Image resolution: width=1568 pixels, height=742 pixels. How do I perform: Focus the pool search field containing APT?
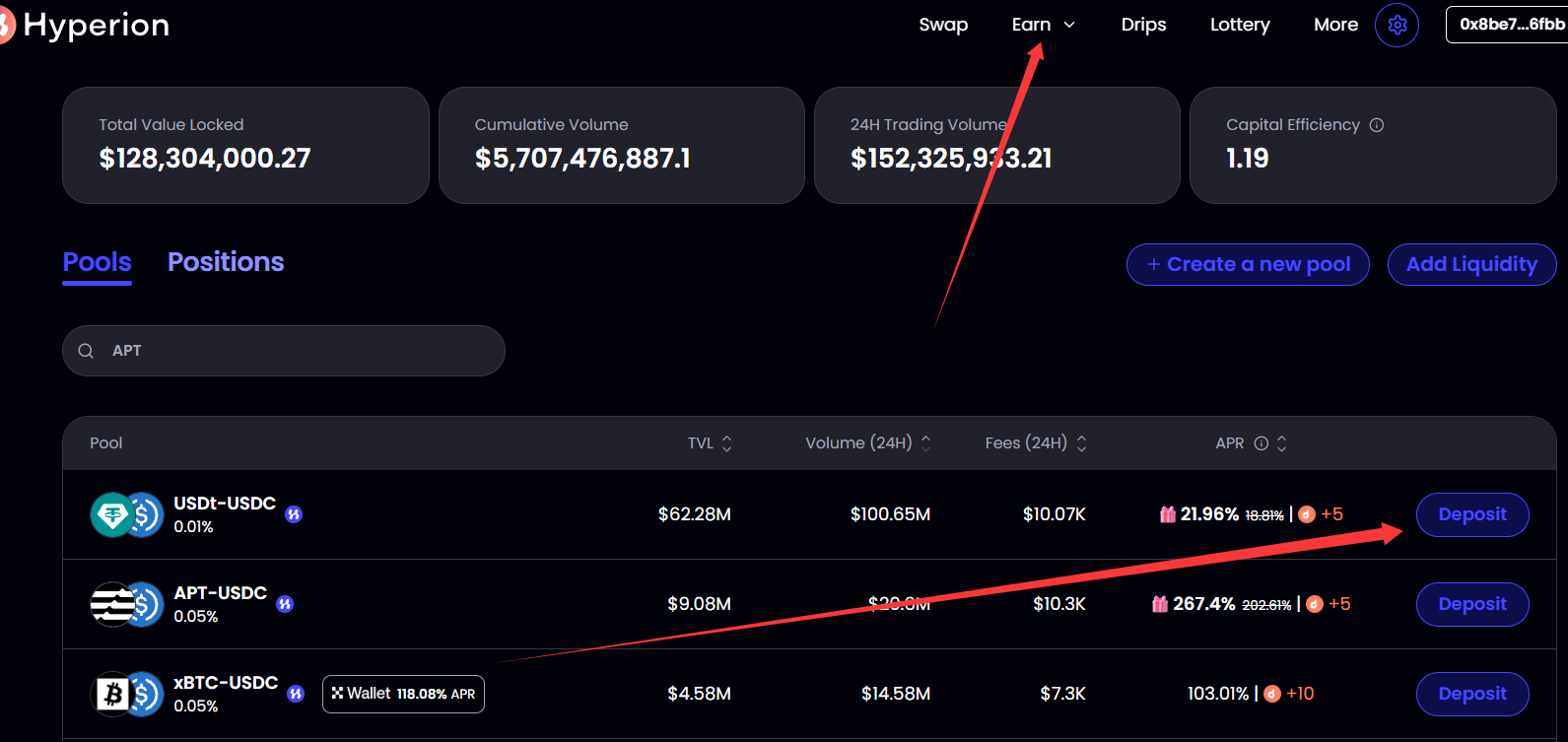(284, 351)
